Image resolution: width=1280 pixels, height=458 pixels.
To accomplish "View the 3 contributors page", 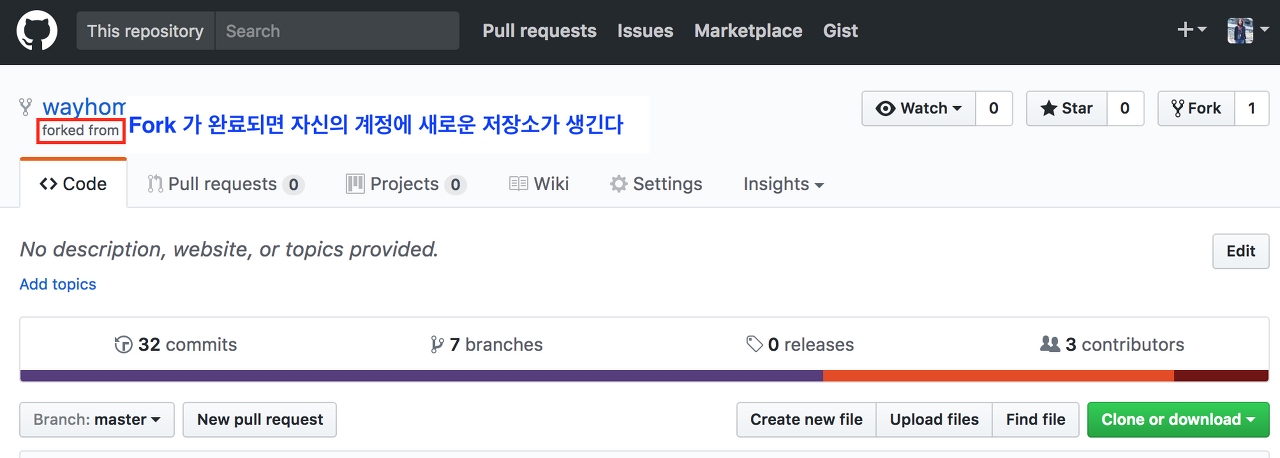I will [1112, 344].
